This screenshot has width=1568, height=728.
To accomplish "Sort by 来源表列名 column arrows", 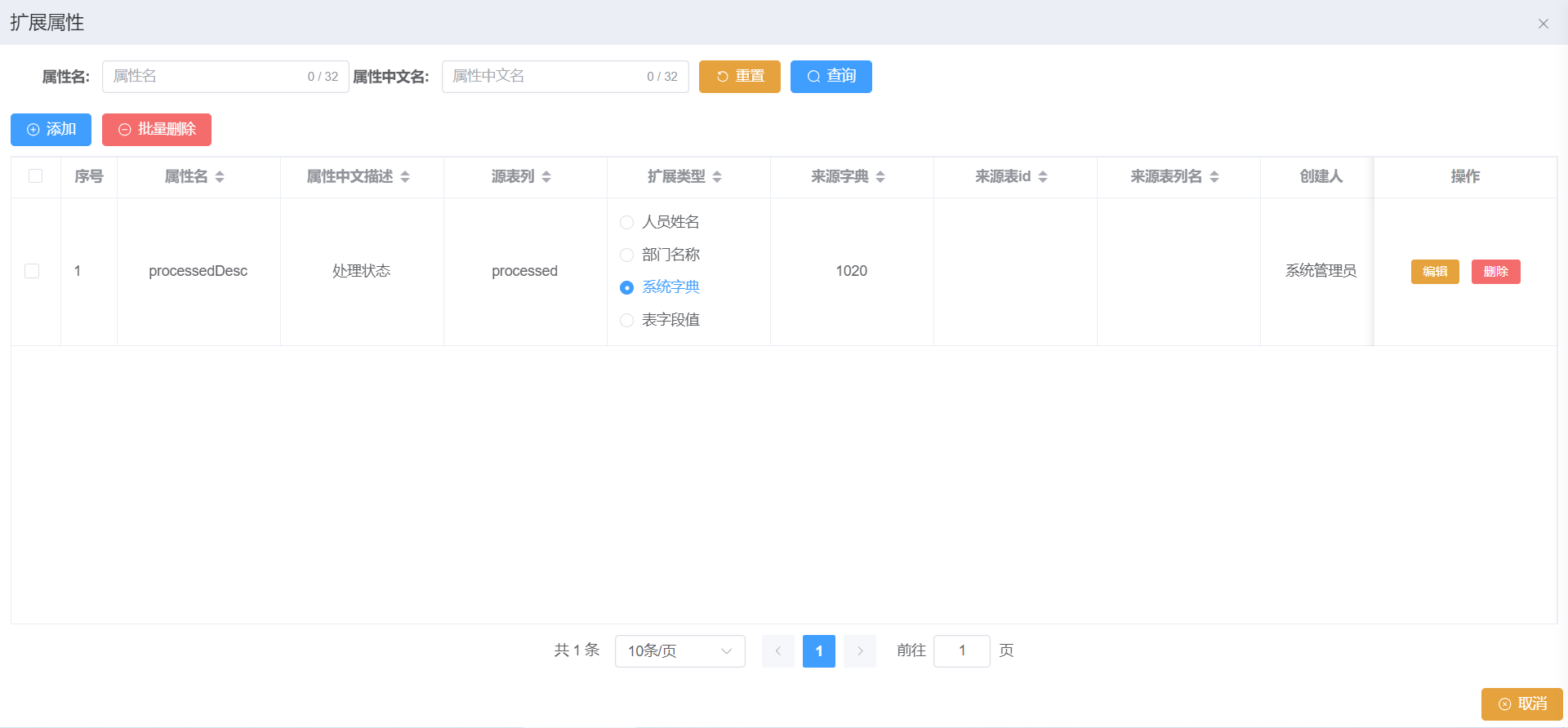I will click(1214, 177).
